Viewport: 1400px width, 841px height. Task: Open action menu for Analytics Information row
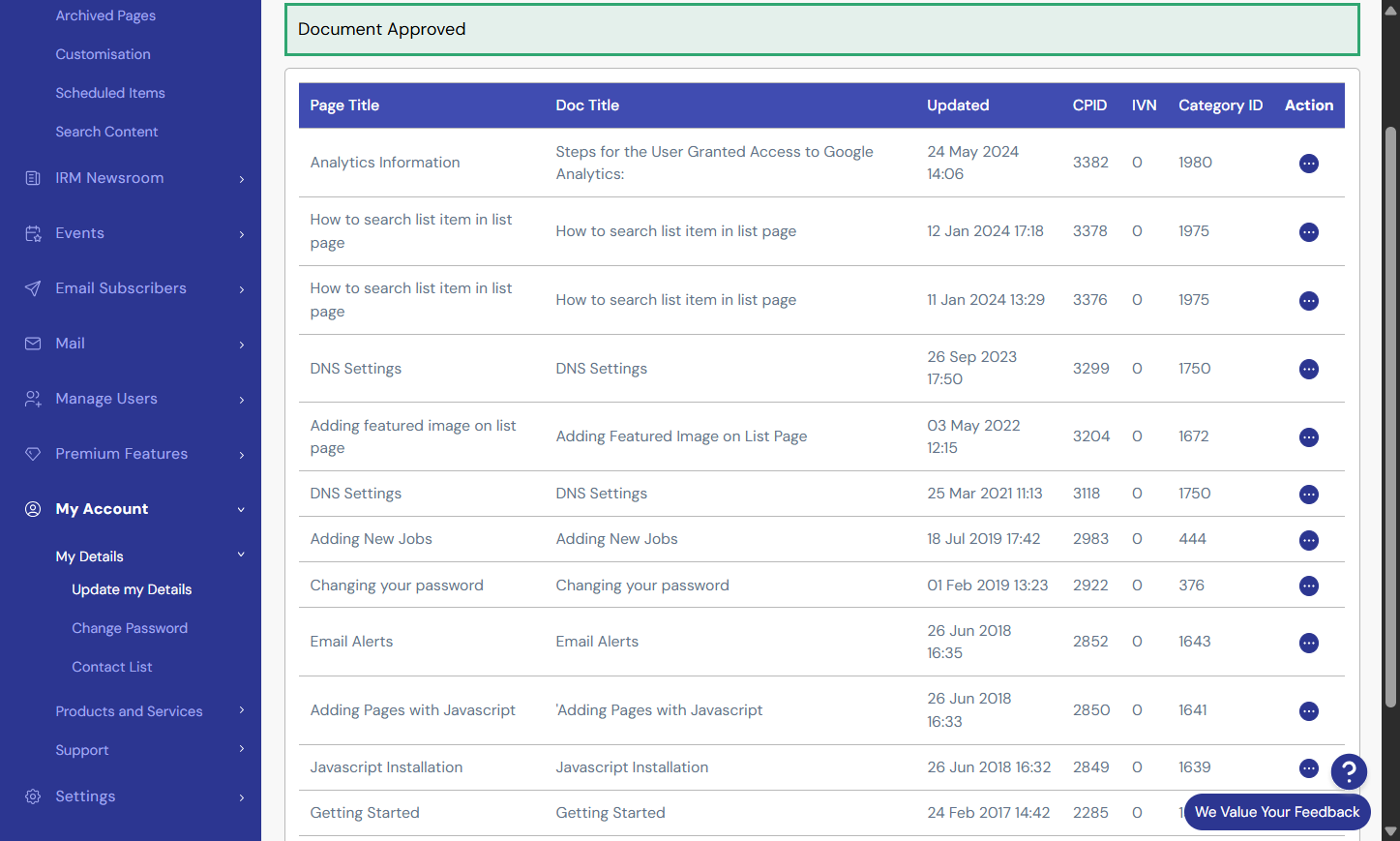pos(1308,164)
